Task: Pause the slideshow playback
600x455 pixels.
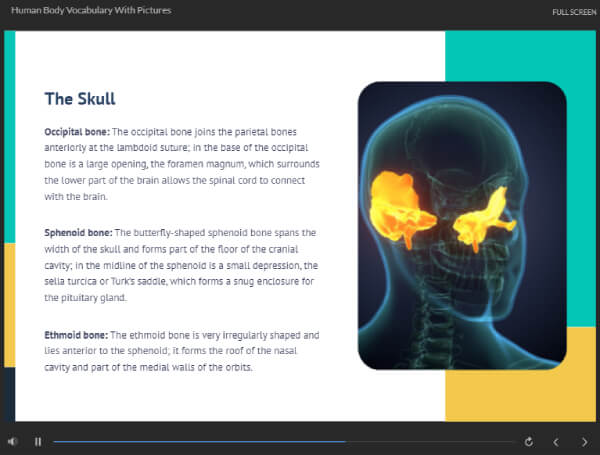Action: click(x=38, y=442)
